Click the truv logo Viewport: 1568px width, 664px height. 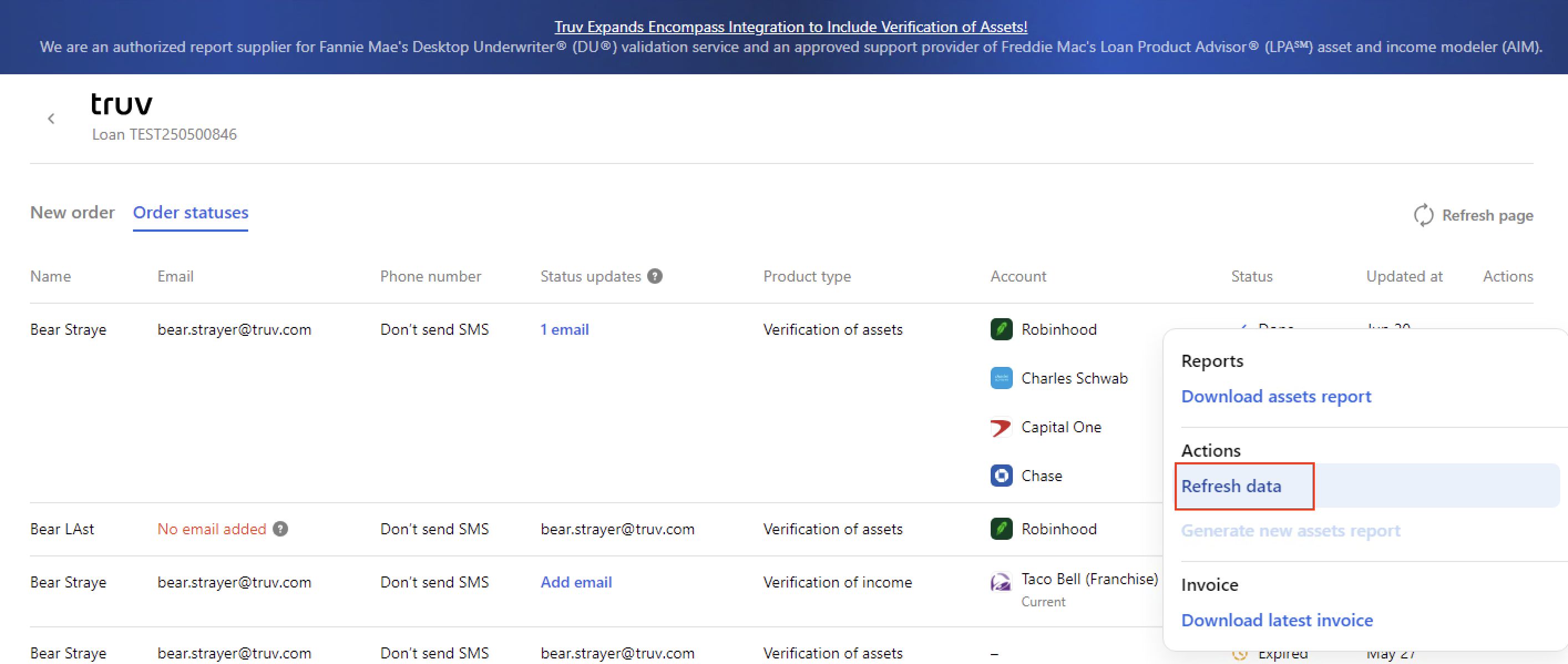[x=122, y=104]
